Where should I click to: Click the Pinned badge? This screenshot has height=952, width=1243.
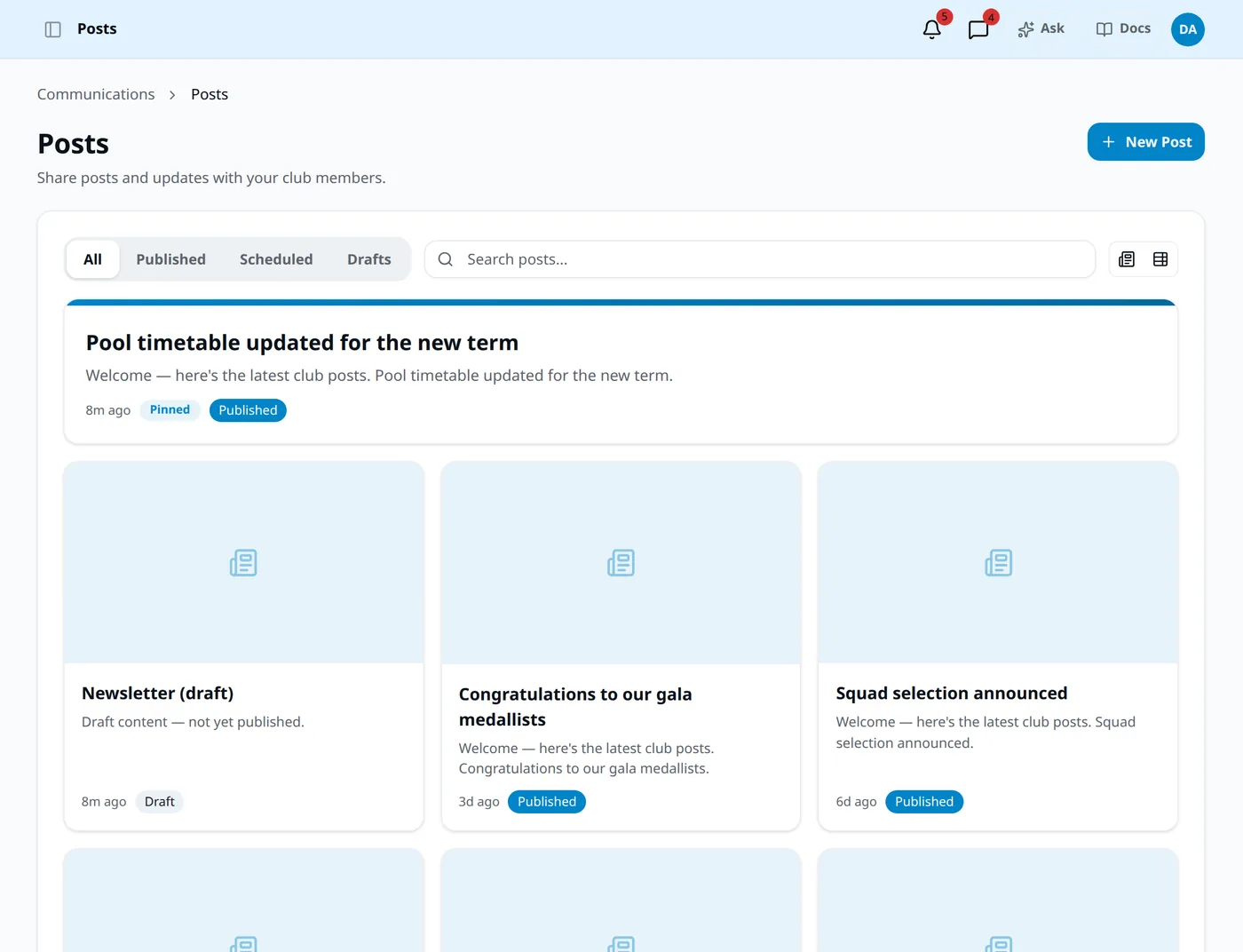click(x=170, y=409)
